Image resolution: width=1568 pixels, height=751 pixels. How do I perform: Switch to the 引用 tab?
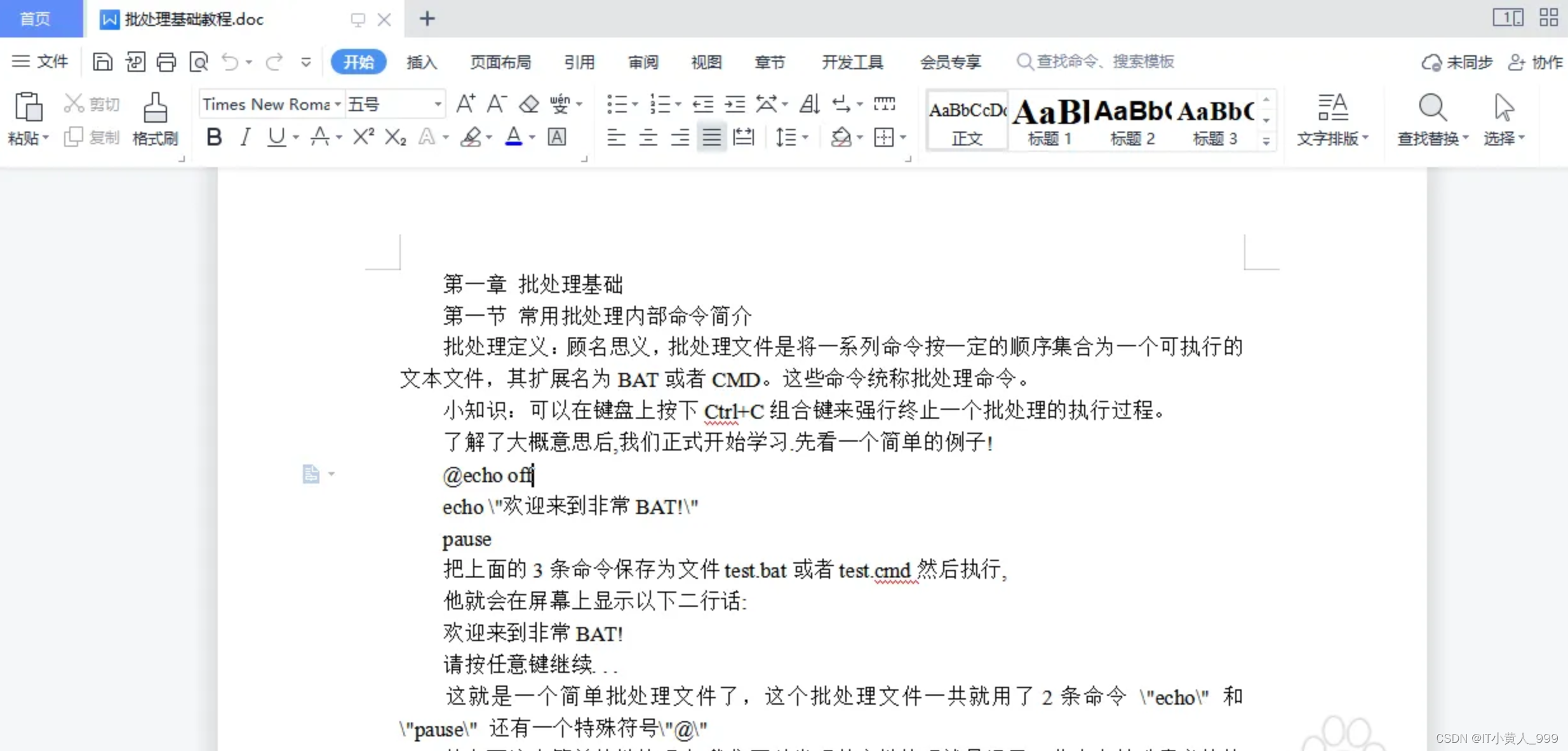(x=579, y=62)
